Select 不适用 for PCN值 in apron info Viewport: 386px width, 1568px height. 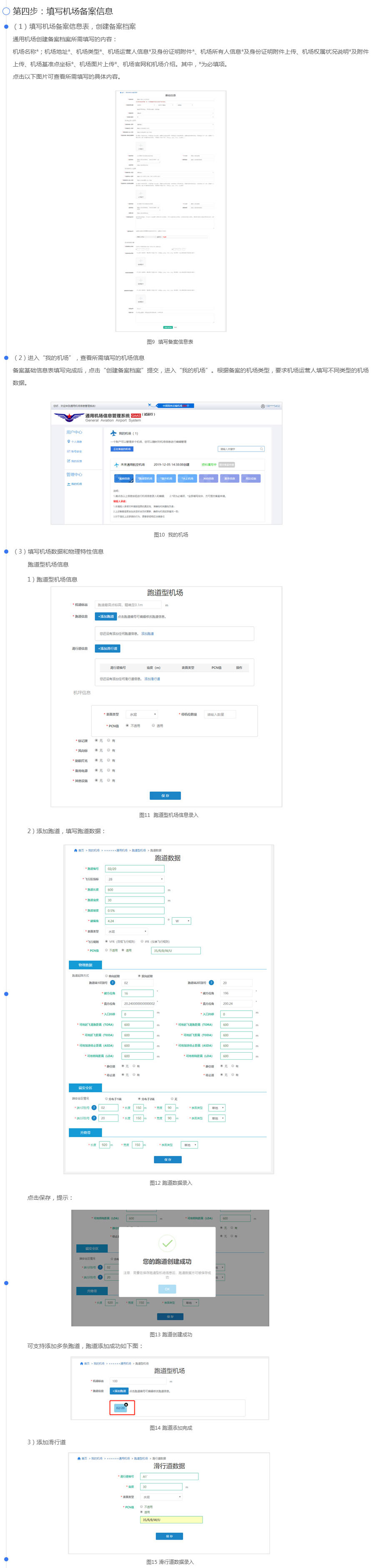pos(127,726)
